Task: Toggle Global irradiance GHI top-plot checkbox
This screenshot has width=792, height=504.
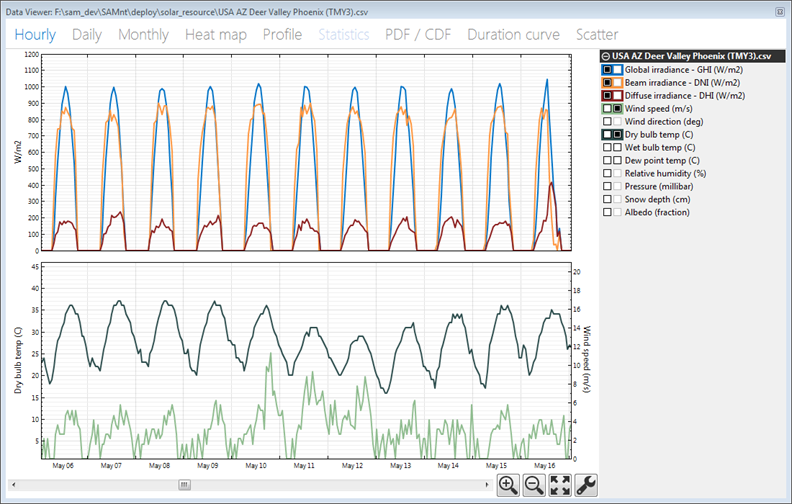Action: tap(607, 69)
